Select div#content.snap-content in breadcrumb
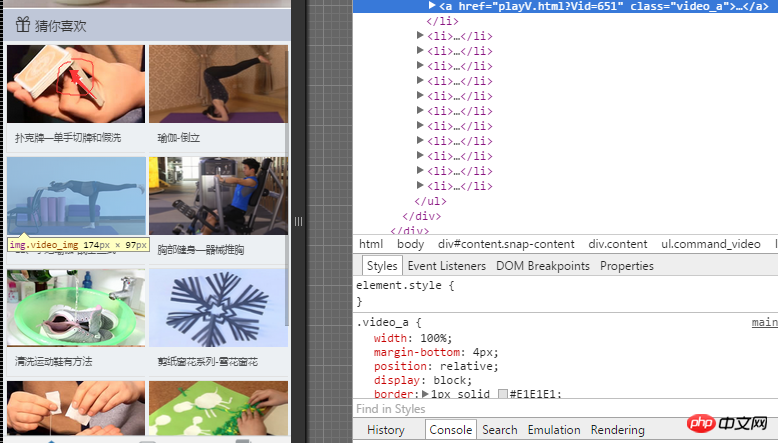This screenshot has height=443, width=778. tap(506, 244)
